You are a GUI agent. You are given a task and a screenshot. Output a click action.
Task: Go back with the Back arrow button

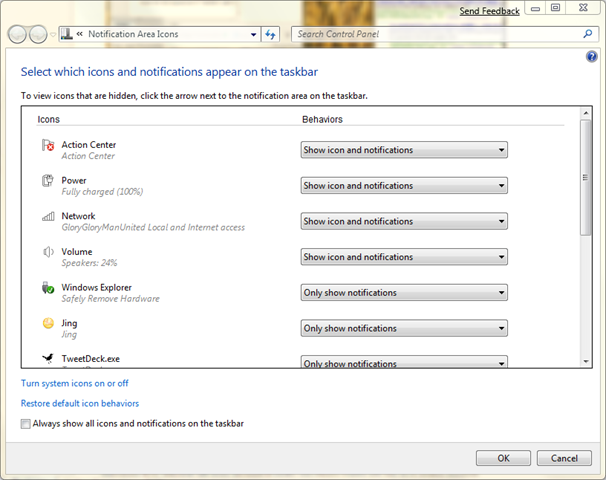pos(17,34)
